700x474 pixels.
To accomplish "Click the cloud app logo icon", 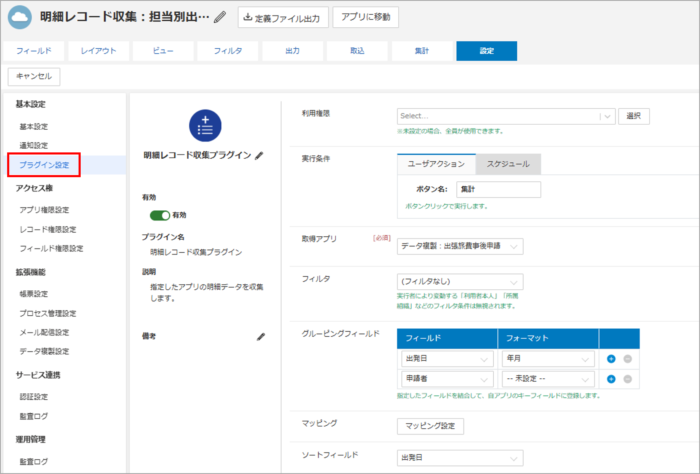I will point(20,17).
